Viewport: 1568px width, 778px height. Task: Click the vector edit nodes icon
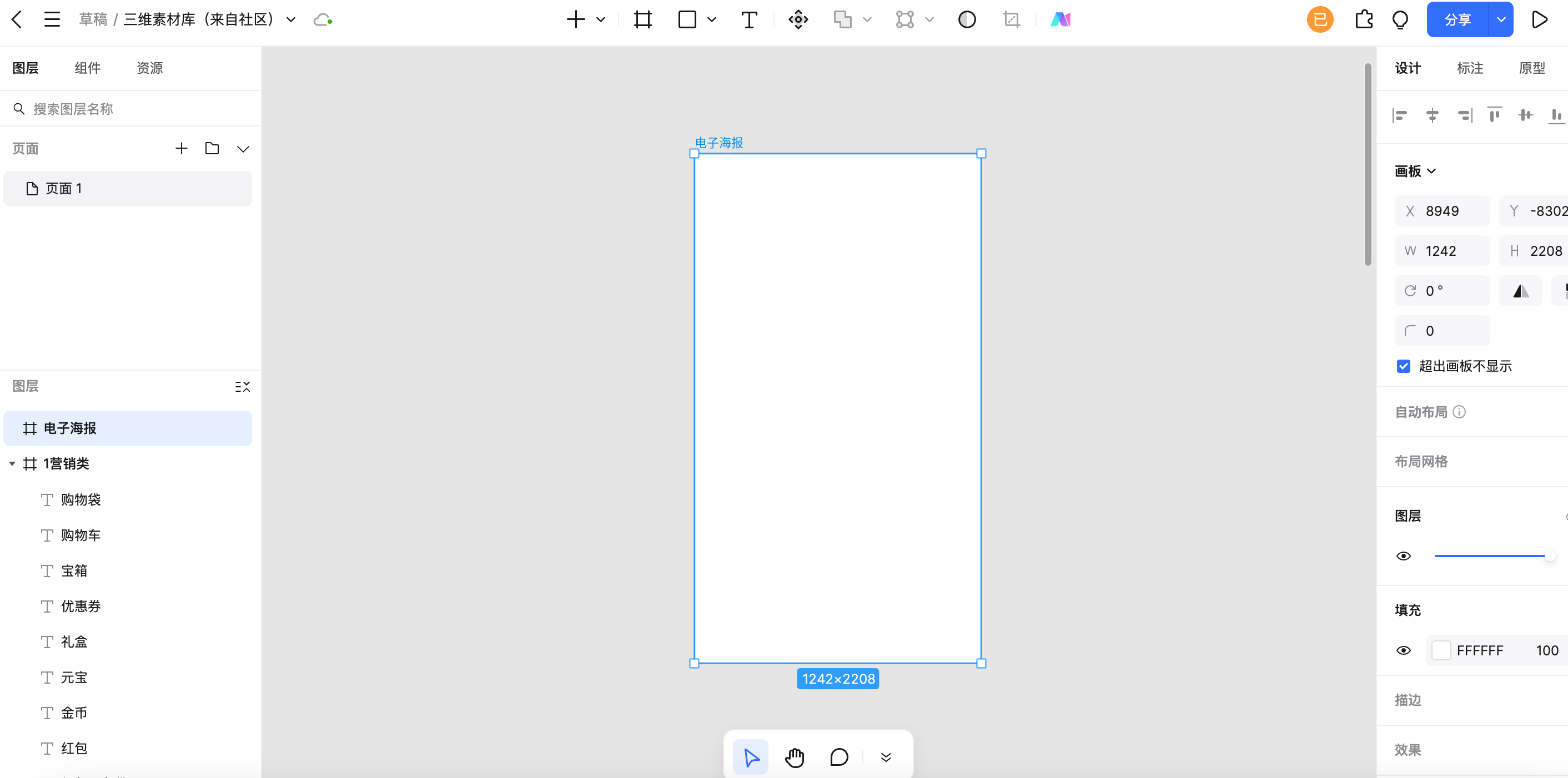905,19
